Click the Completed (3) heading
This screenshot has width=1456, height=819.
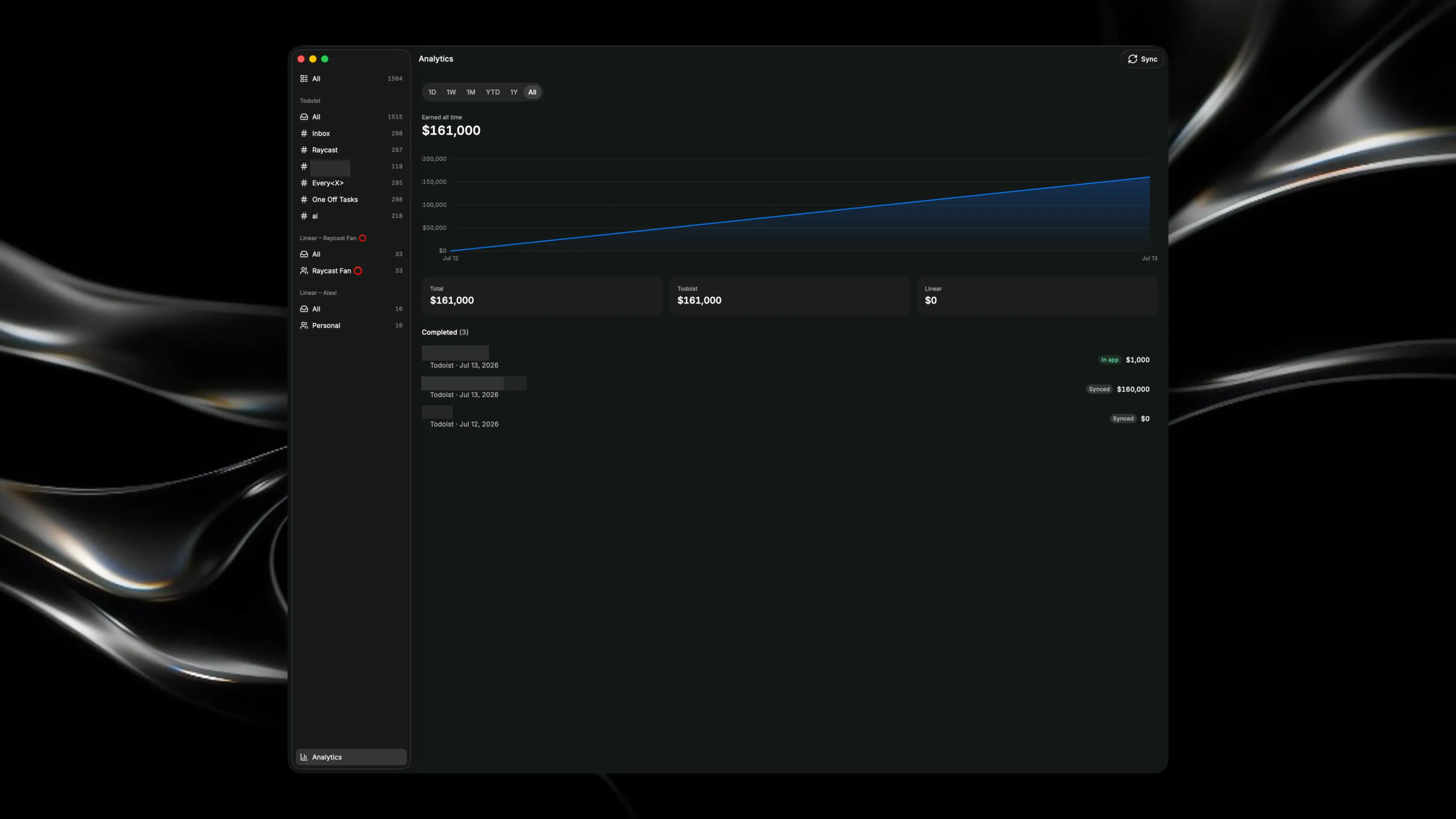(445, 332)
